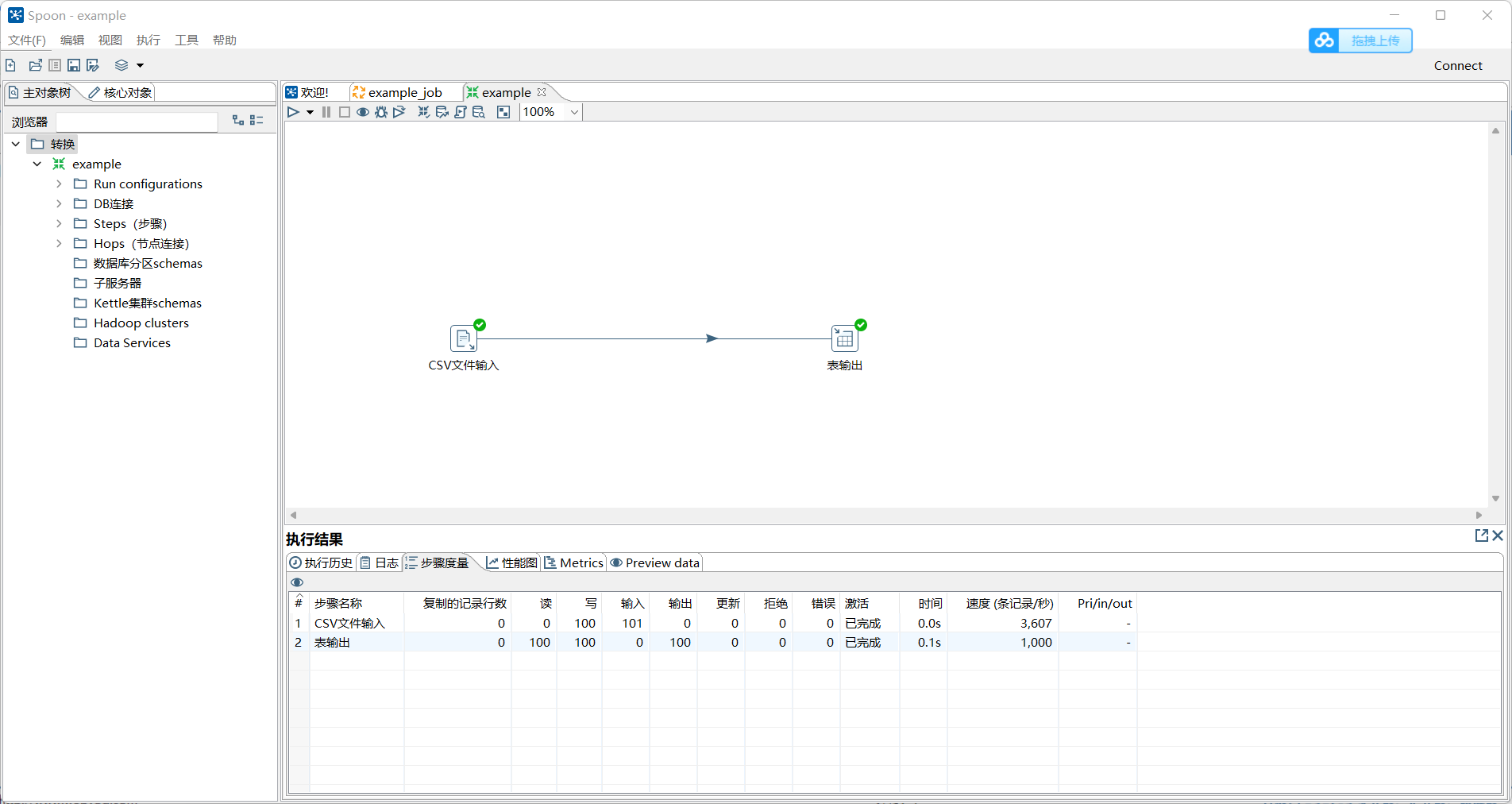This screenshot has width=1512, height=804.
Task: Open the 100% zoom level dropdown
Action: click(x=574, y=112)
